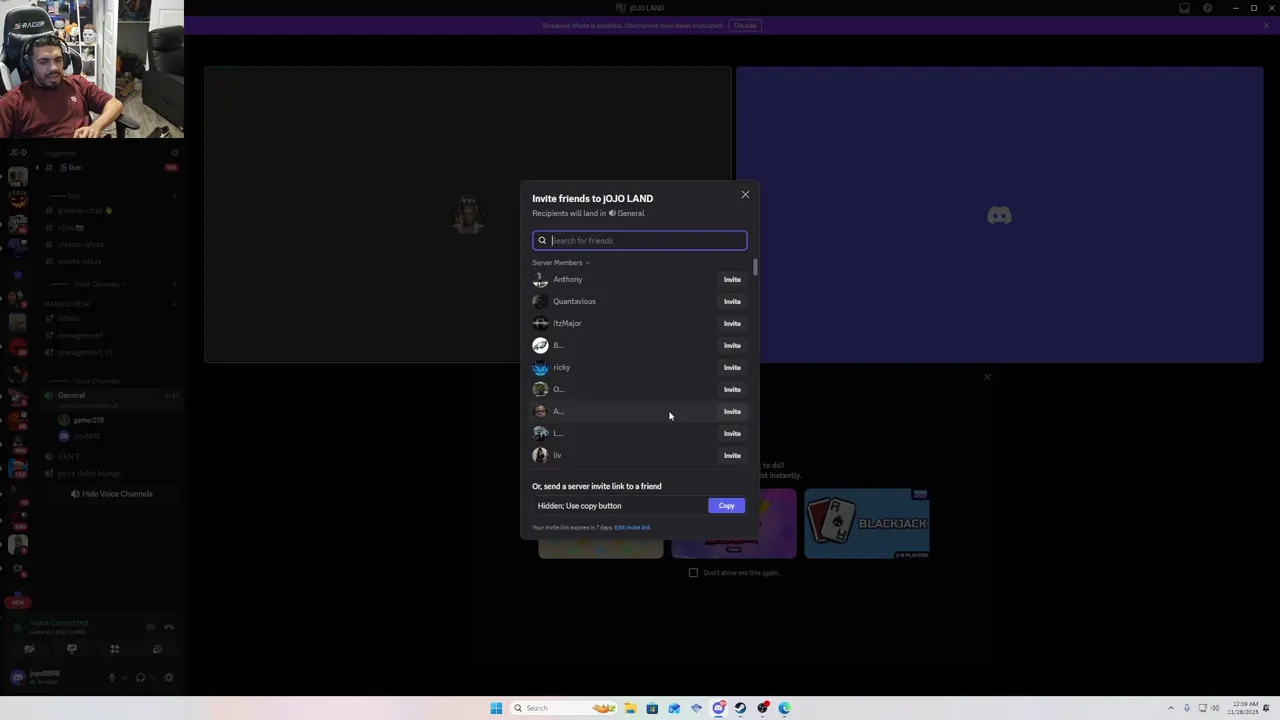Click Hide Voice Channels button
The image size is (1280, 720).
tap(111, 494)
